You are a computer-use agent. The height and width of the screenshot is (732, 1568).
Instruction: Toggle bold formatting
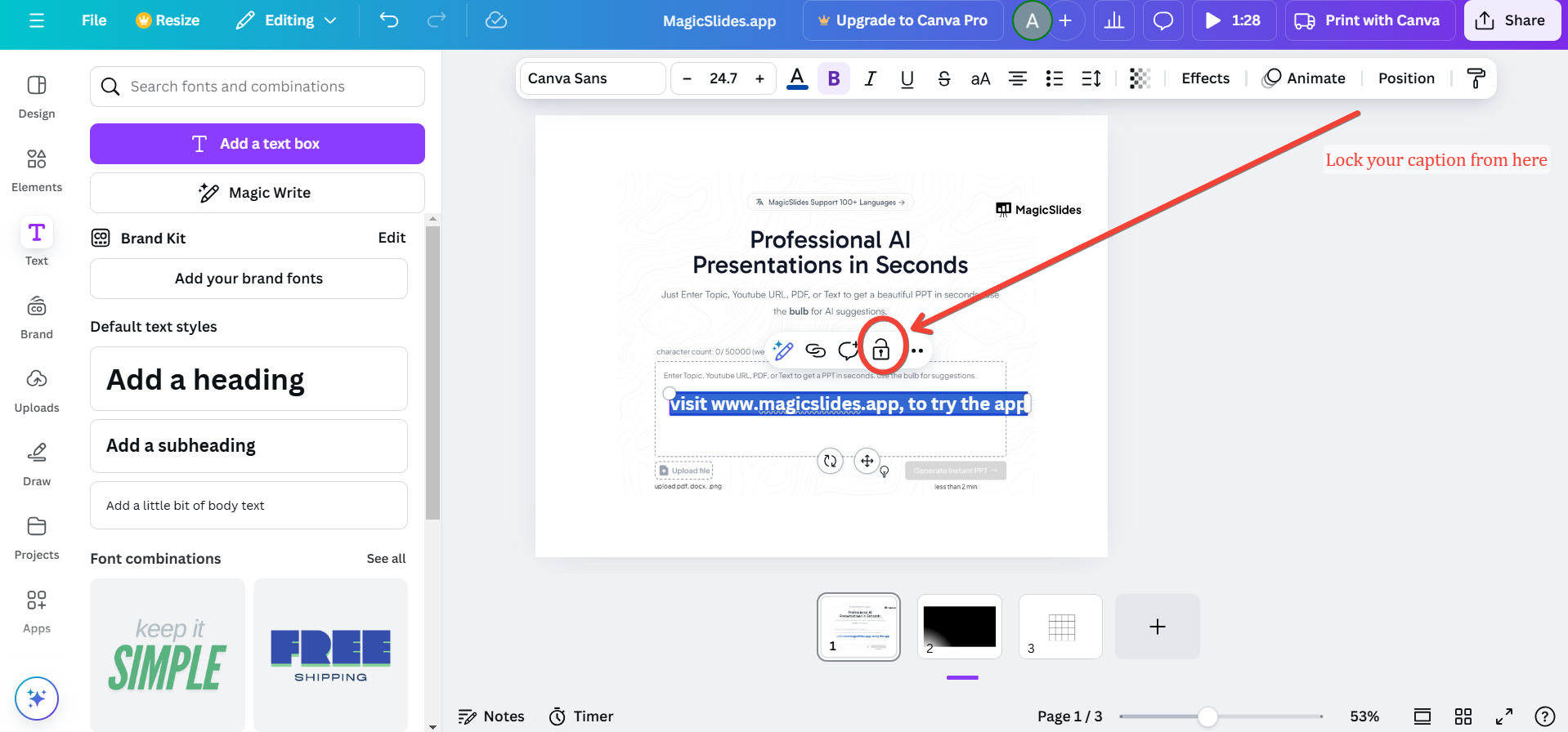(x=834, y=78)
